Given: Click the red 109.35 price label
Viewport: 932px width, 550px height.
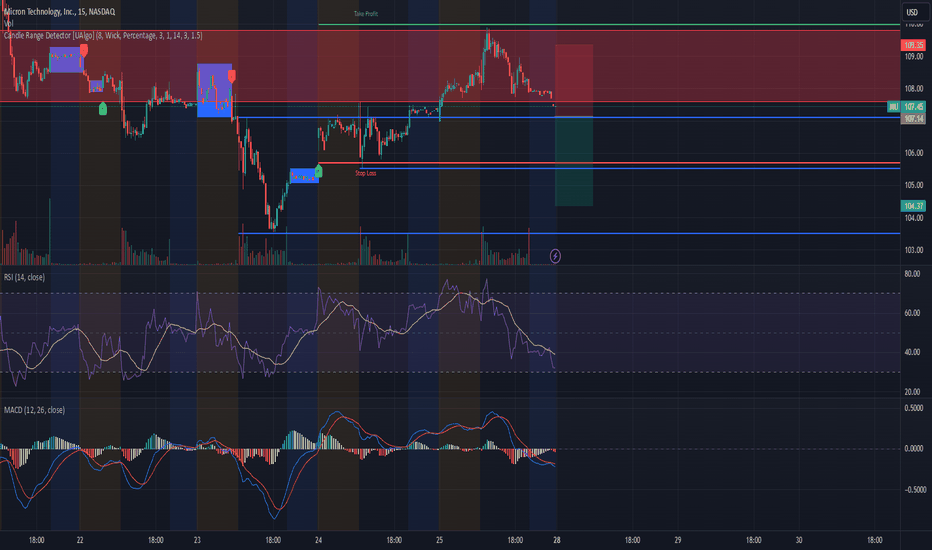Looking at the screenshot, I should coord(913,45).
